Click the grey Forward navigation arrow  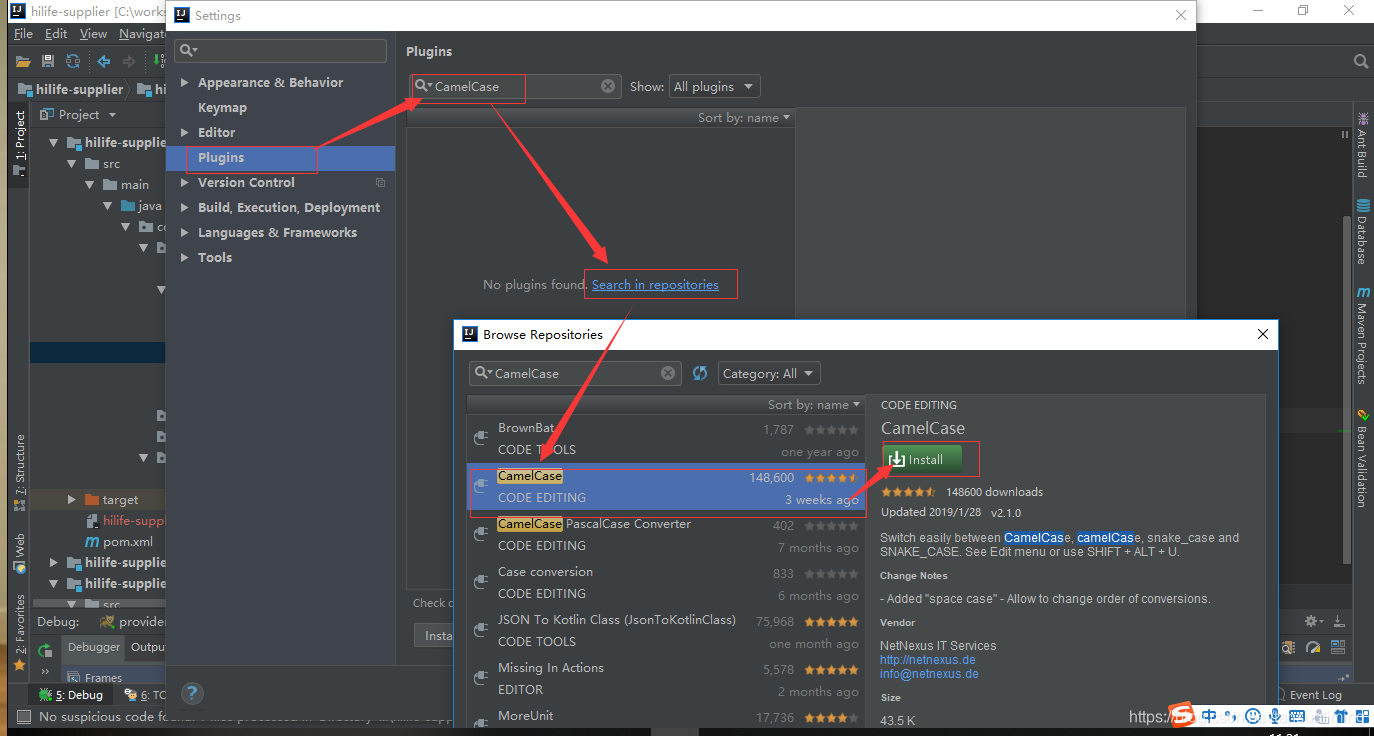coord(127,62)
